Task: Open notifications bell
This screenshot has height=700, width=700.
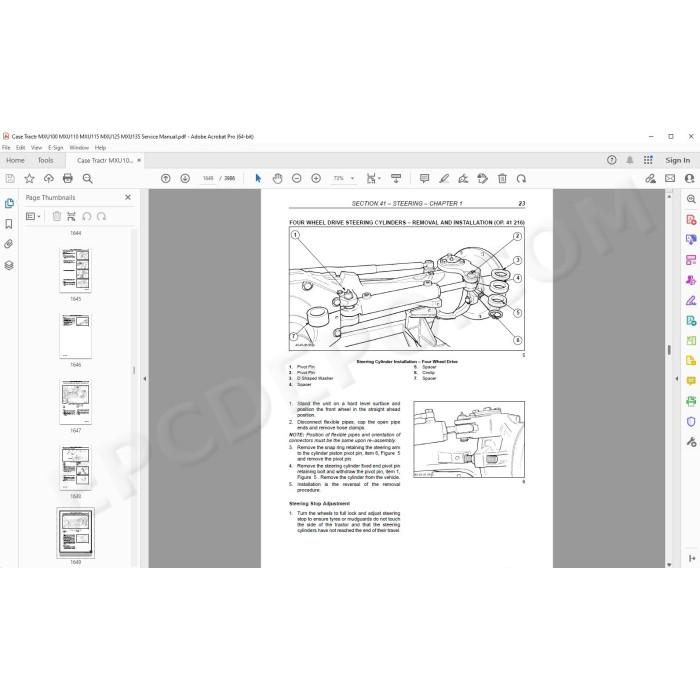Action: pos(630,160)
